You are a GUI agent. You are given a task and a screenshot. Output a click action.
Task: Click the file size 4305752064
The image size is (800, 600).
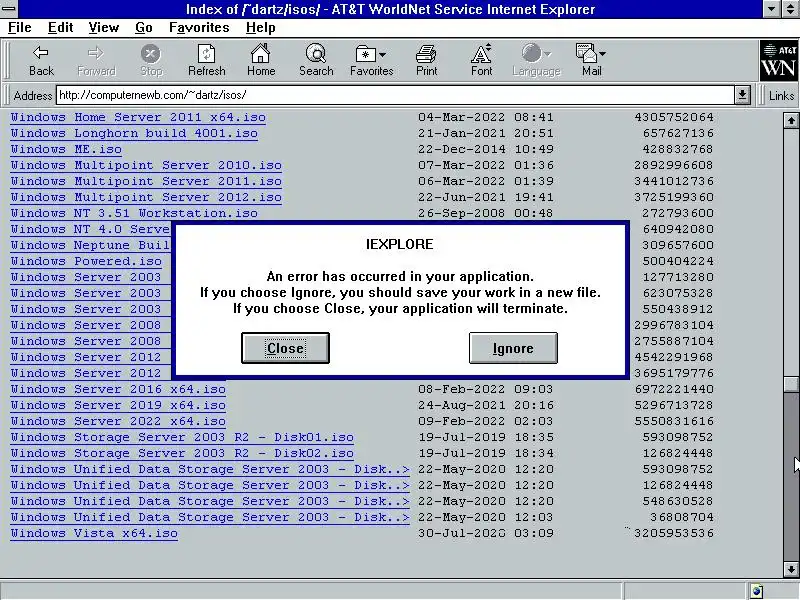674,117
